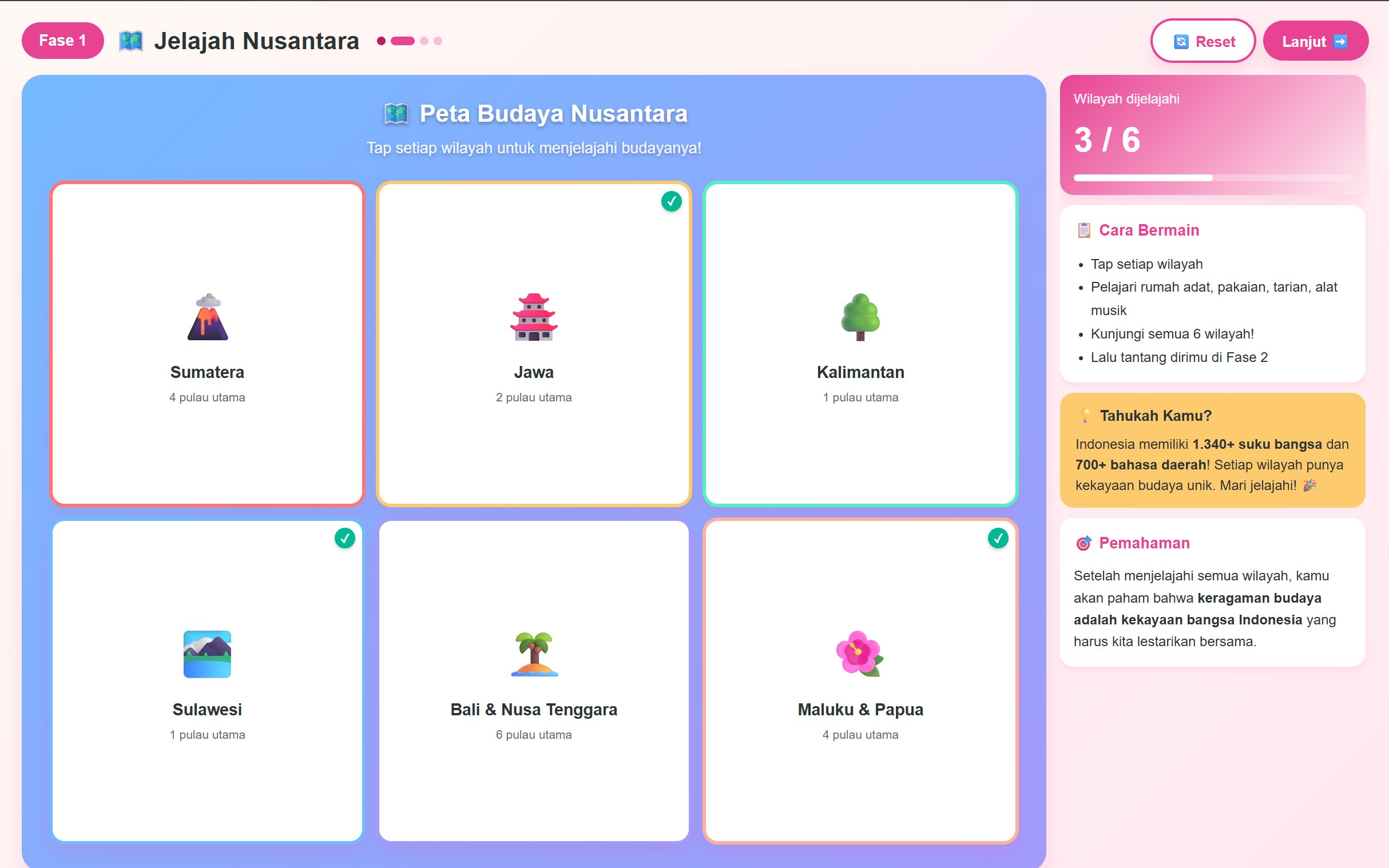Click the palm island icon for Bali
This screenshot has width=1389, height=868.
[x=534, y=654]
